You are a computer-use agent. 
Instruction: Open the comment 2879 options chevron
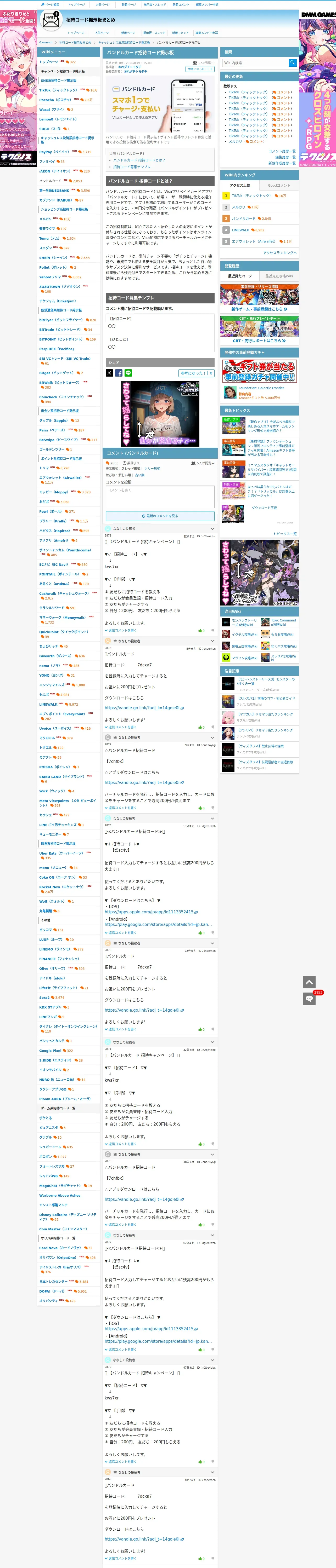point(212,529)
